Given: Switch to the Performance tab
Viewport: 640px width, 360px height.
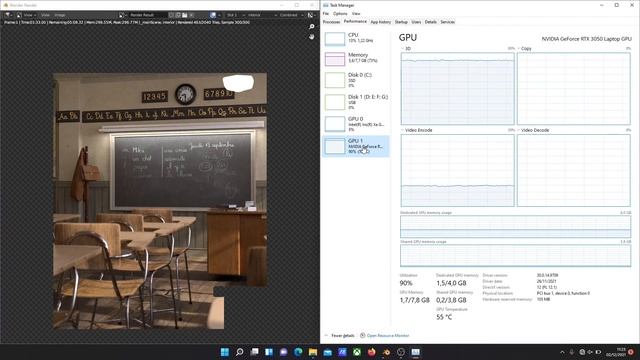Looking at the screenshot, I should (355, 22).
